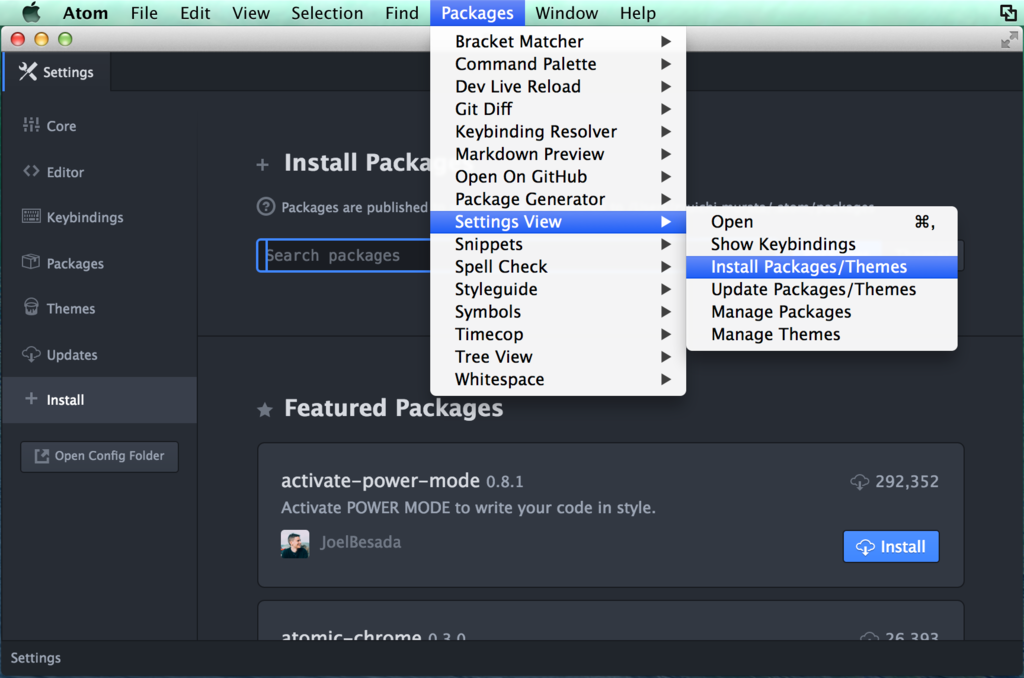Screen dimensions: 1024x678
Task: Click the Themes paint bucket icon
Action: tap(31, 307)
